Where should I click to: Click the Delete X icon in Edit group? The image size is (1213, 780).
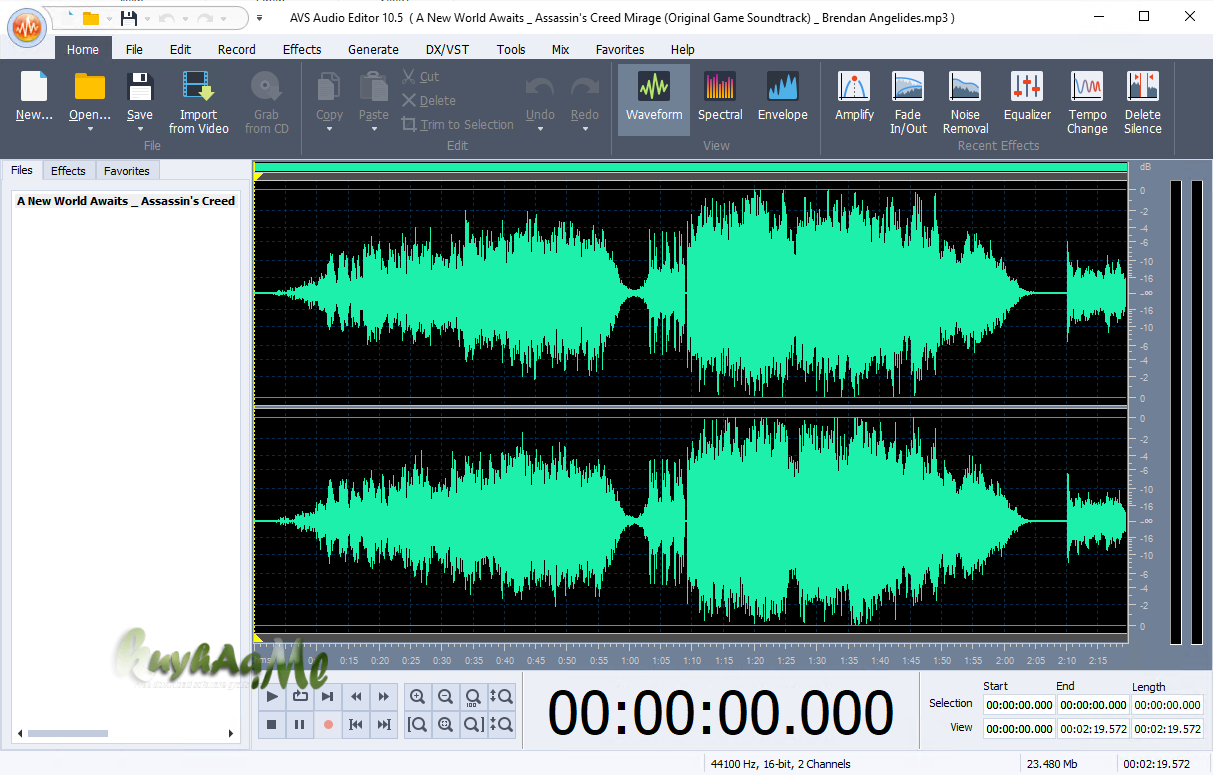409,100
